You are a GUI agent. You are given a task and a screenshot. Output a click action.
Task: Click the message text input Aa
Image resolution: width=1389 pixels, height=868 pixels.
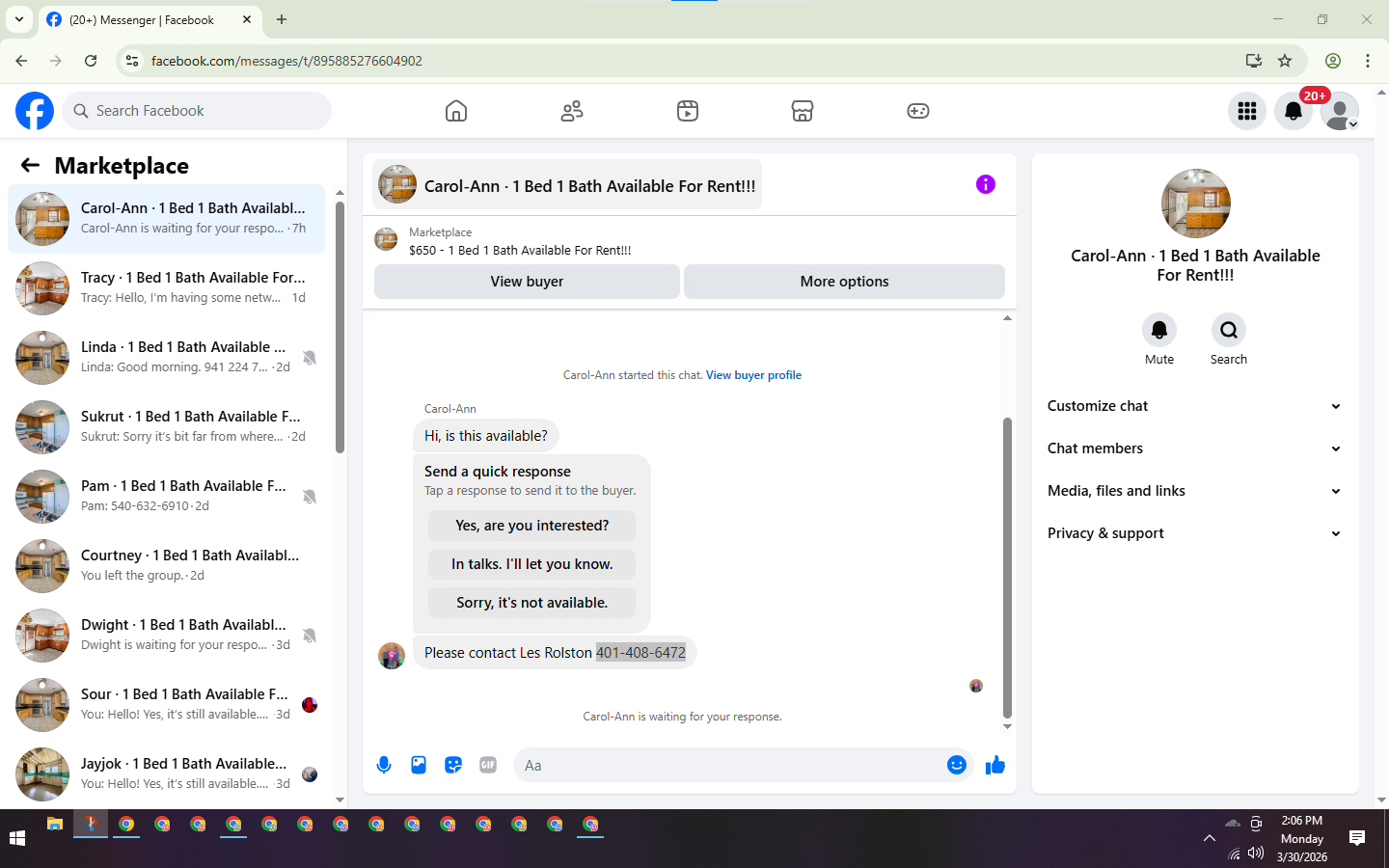pos(728,765)
